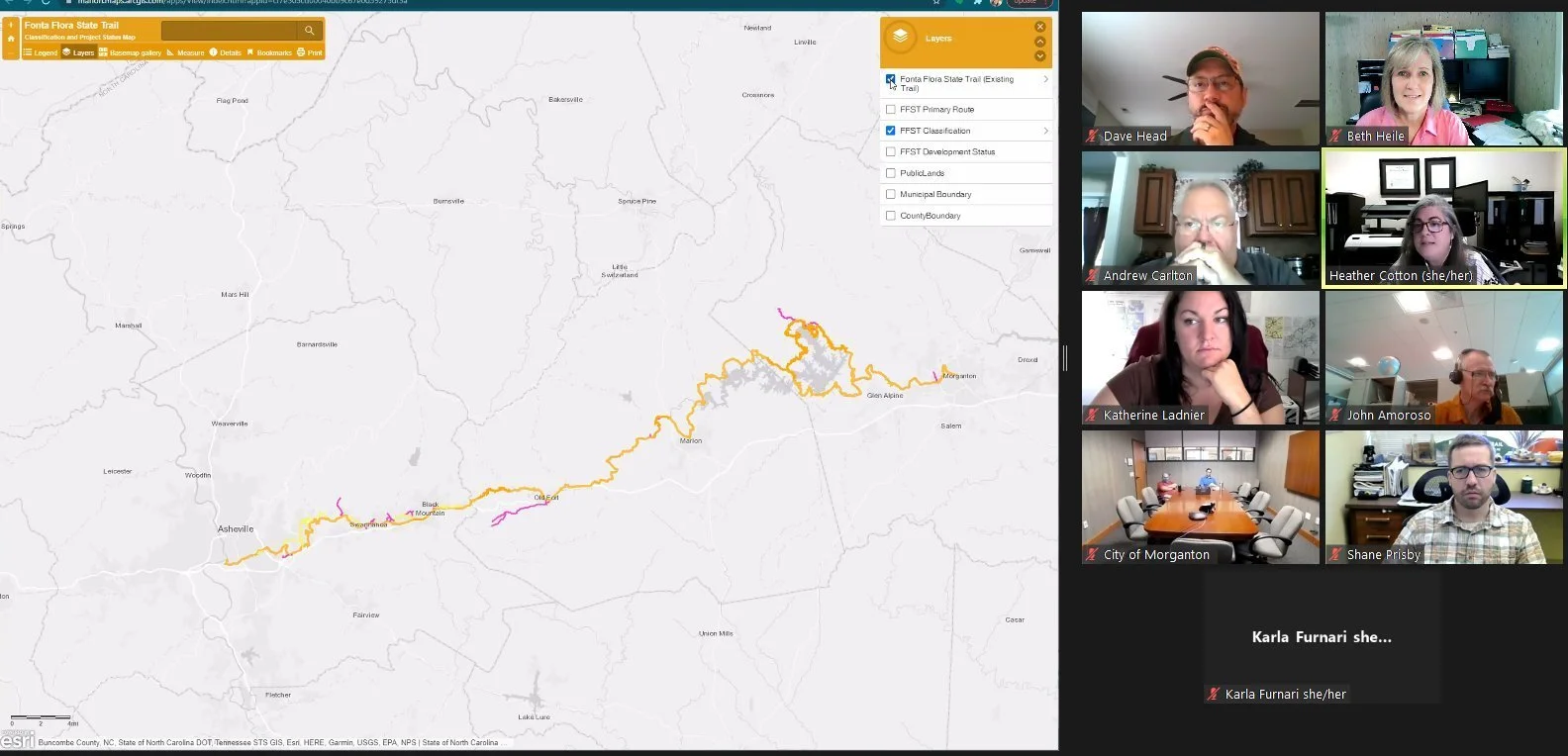
Task: Click the Esri logo
Action: (x=17, y=740)
